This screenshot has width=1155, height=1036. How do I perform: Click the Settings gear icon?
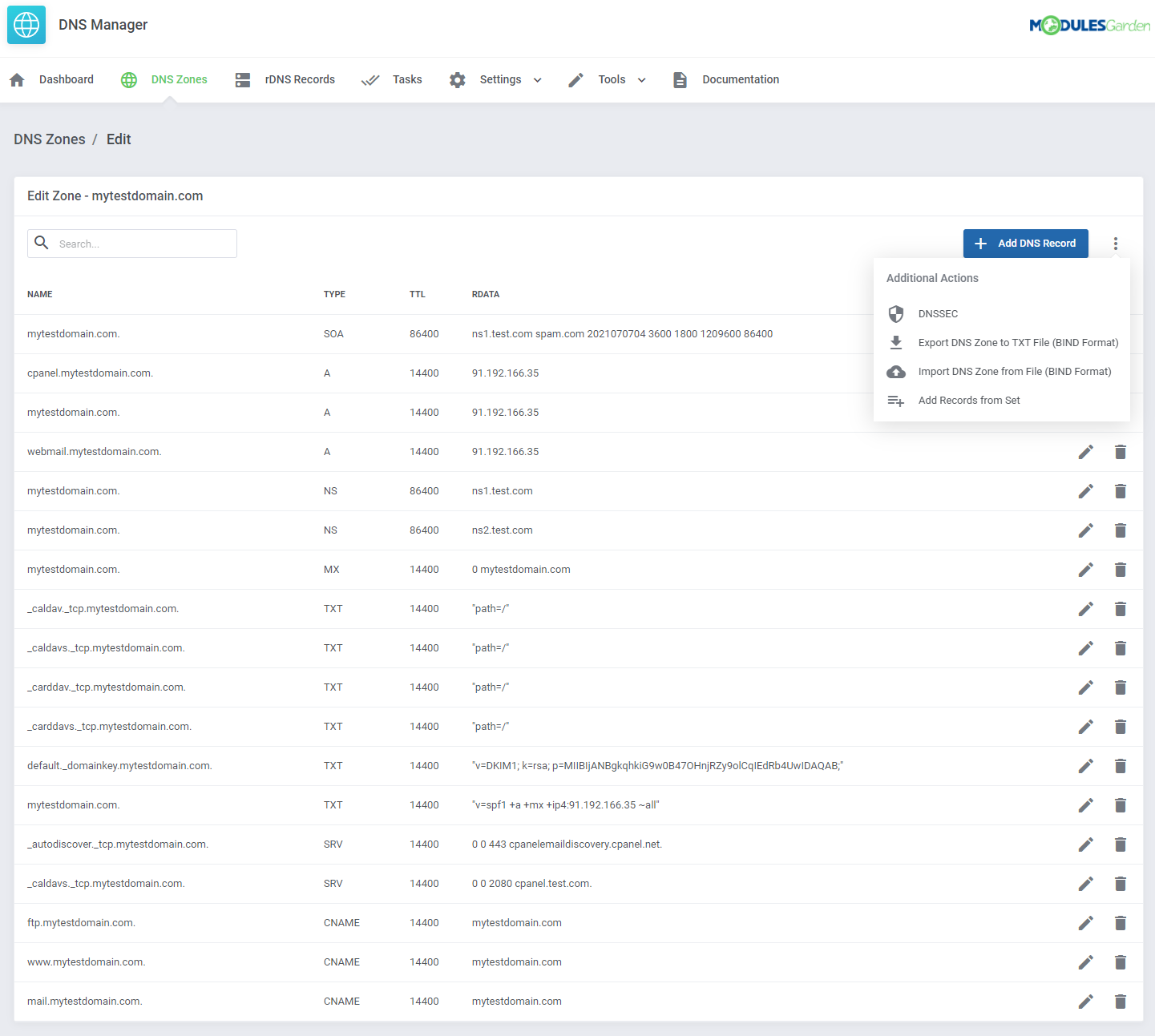click(457, 79)
